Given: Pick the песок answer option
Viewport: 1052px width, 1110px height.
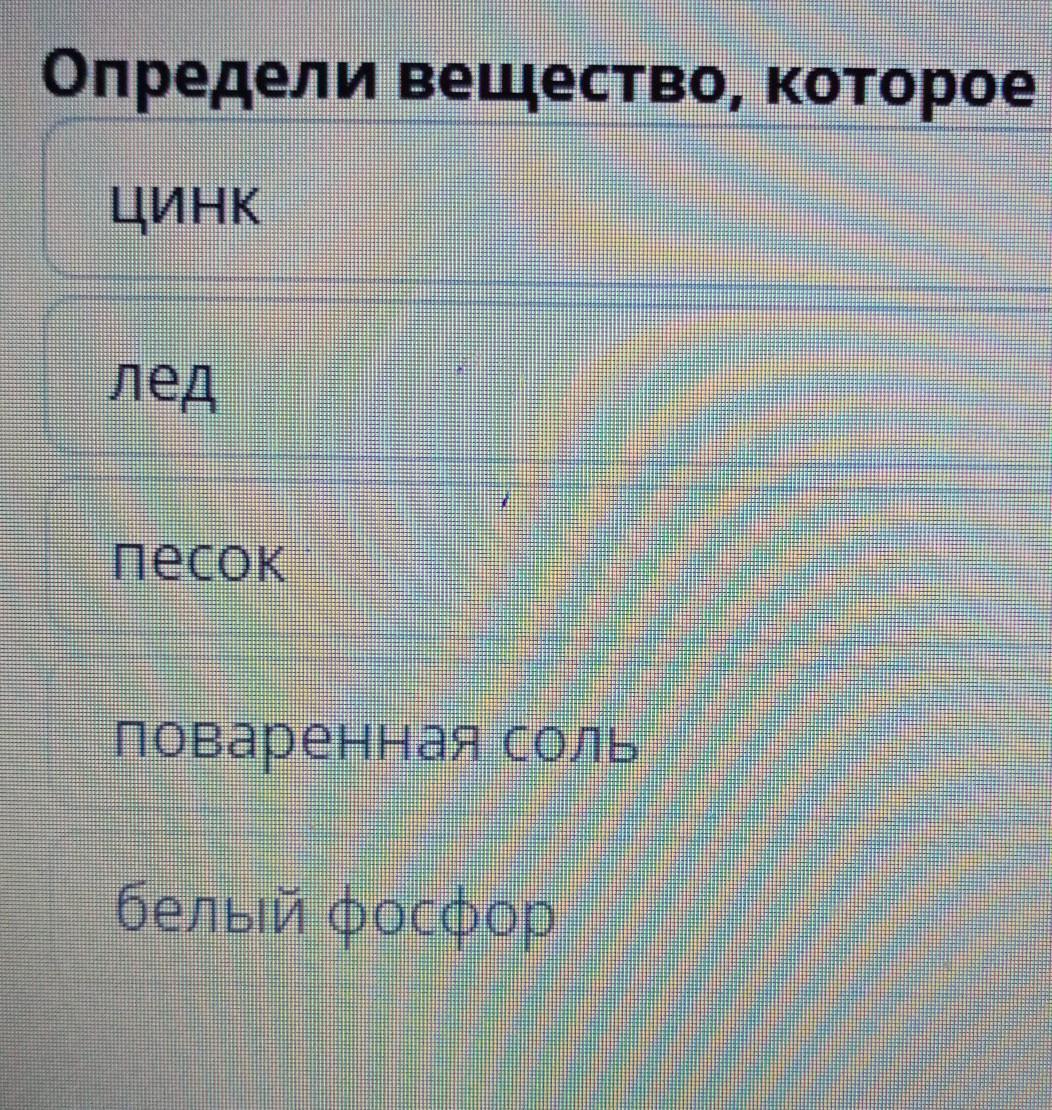Looking at the screenshot, I should 547,561.
